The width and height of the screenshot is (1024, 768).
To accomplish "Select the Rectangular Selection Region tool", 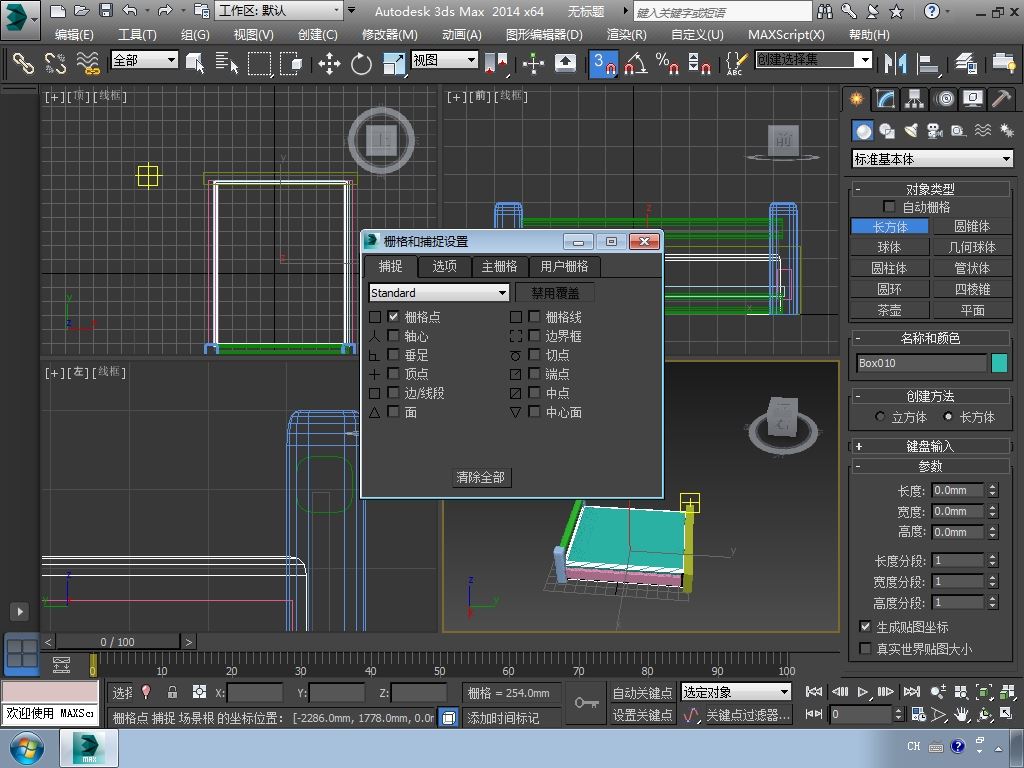I will [x=259, y=63].
